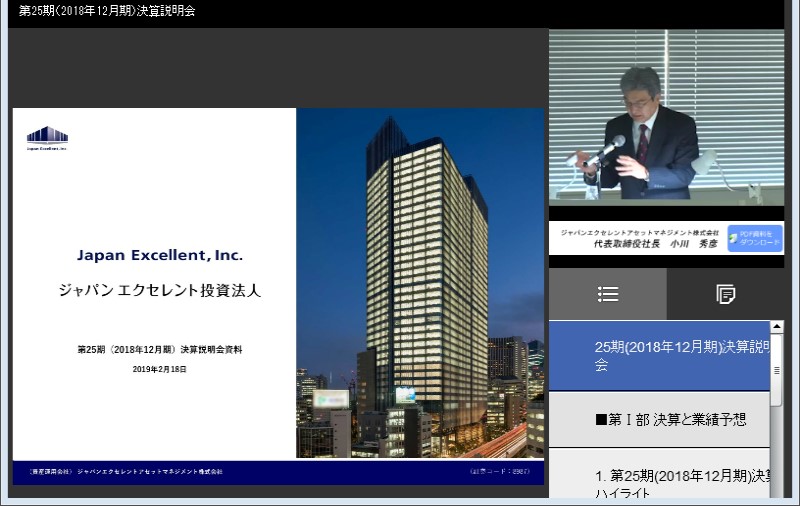Click presenter caption 代表取締役社長 小川 秀彦
This screenshot has width=800, height=506.
point(656,244)
